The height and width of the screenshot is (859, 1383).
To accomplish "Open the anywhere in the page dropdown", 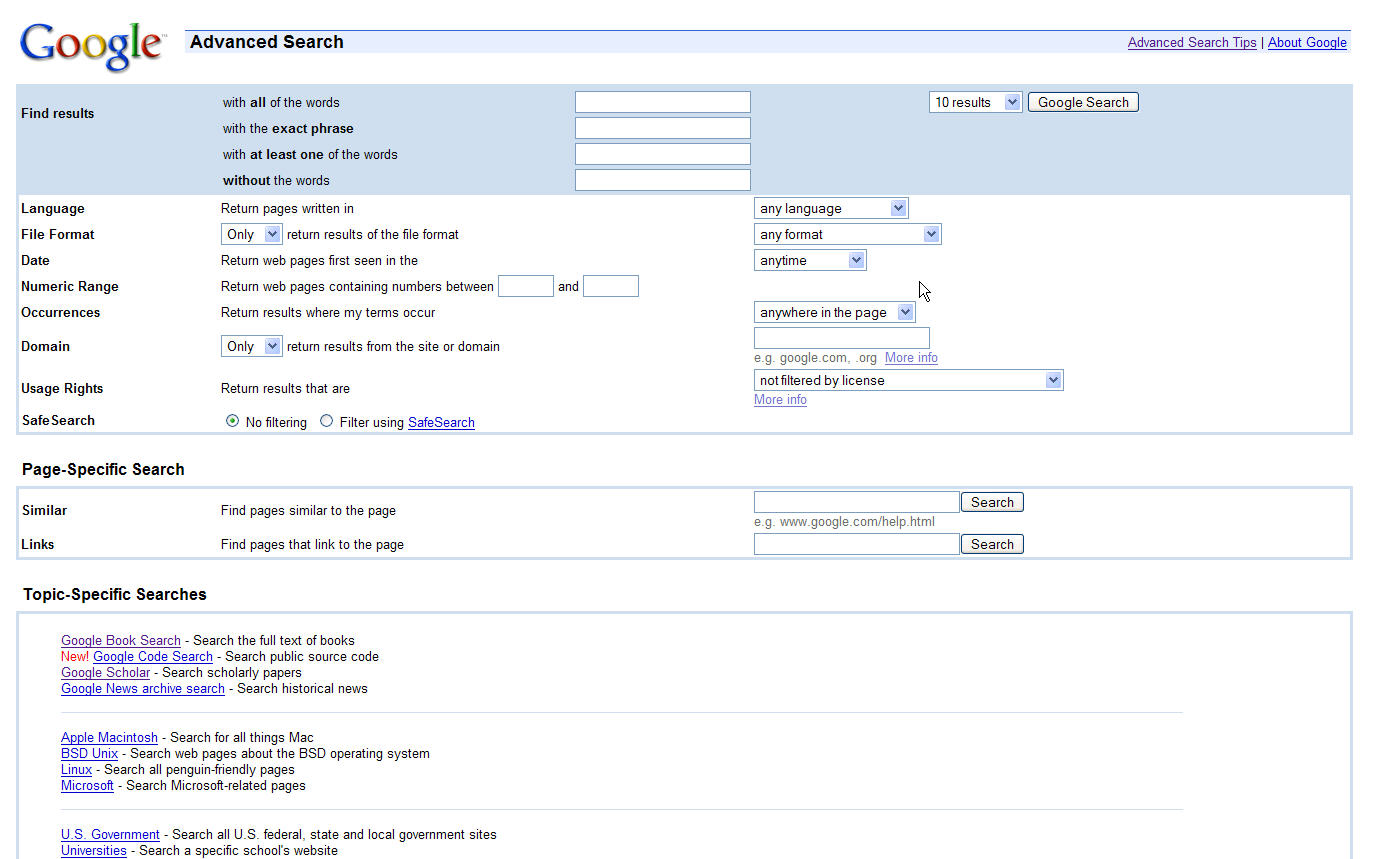I will click(834, 312).
